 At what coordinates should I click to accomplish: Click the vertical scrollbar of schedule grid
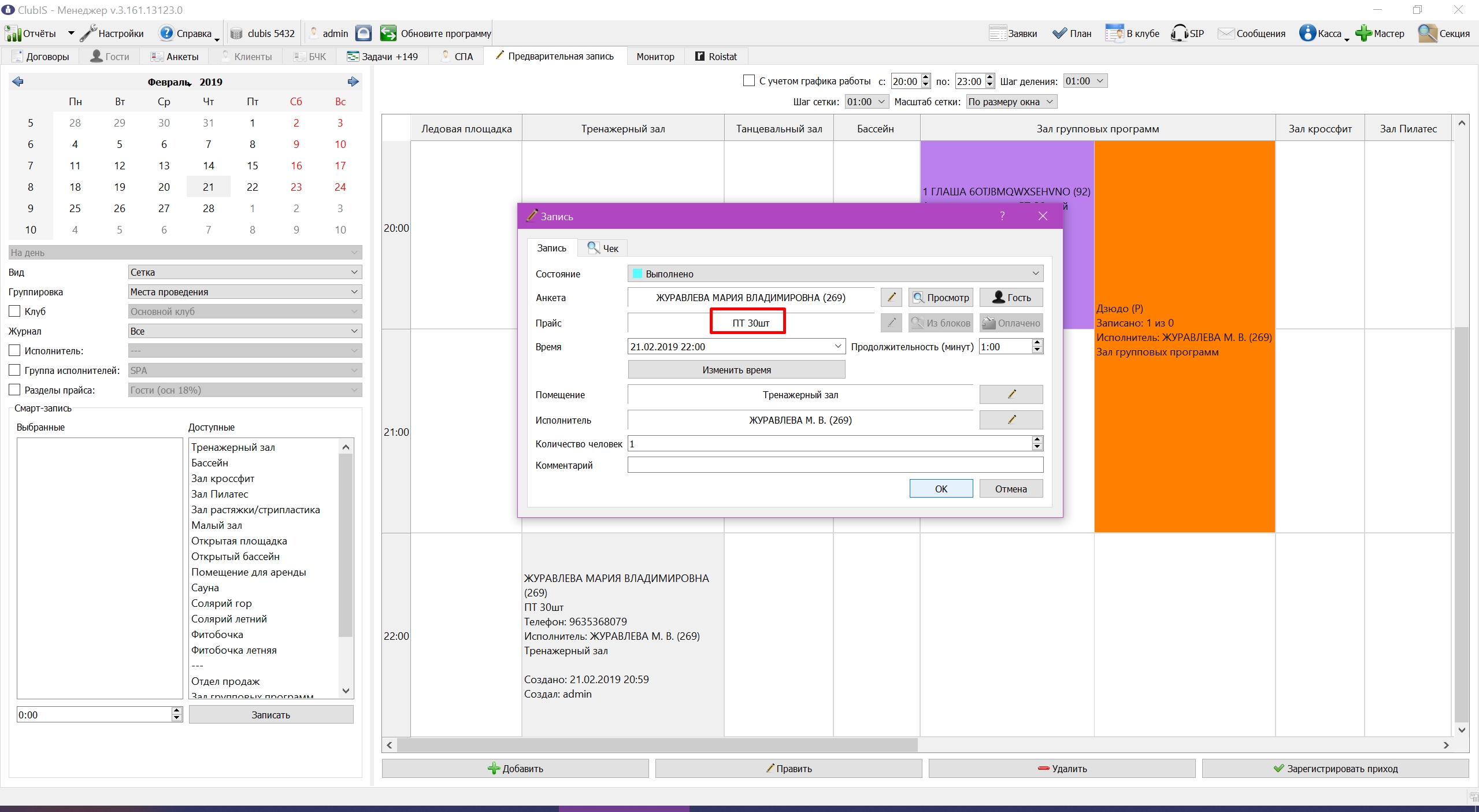[1462, 524]
